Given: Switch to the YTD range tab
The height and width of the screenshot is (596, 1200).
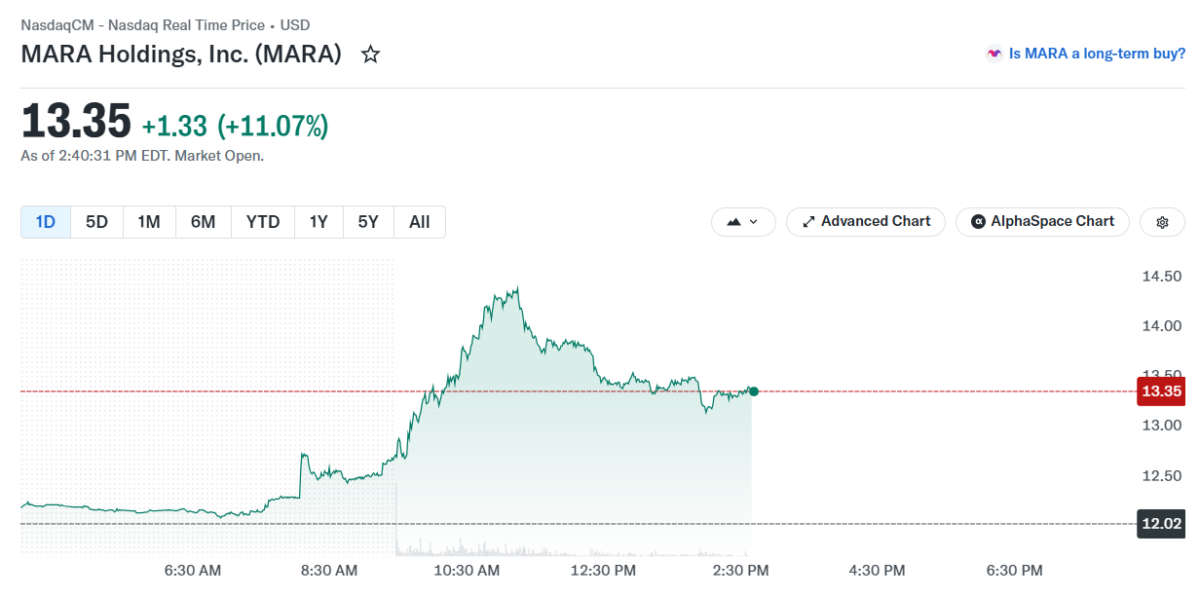Looking at the screenshot, I should [263, 222].
